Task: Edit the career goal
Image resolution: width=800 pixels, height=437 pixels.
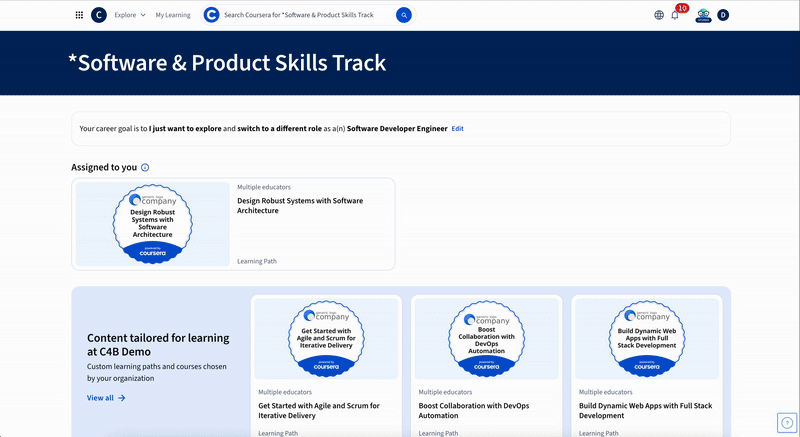Action: pos(457,128)
